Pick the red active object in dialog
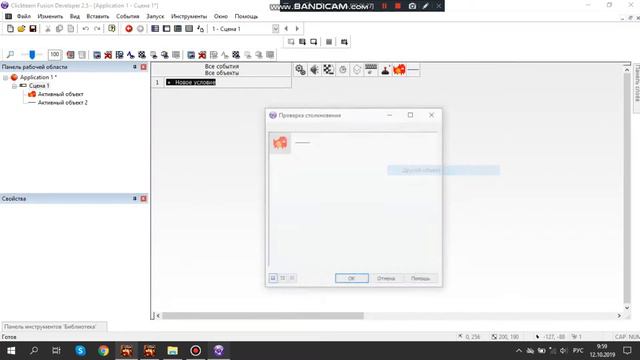640x360 pixels. point(280,143)
